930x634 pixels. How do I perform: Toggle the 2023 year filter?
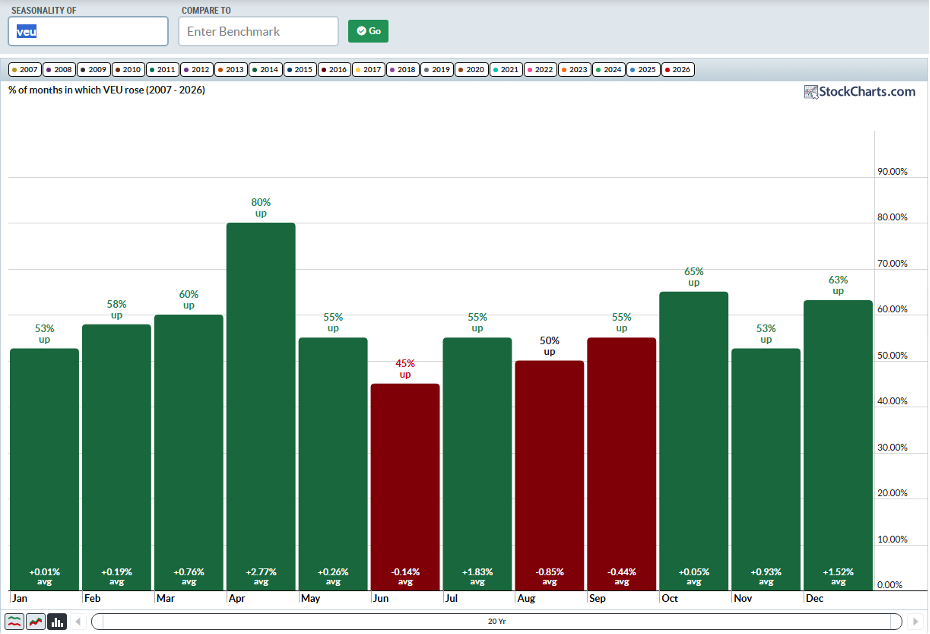pos(575,69)
